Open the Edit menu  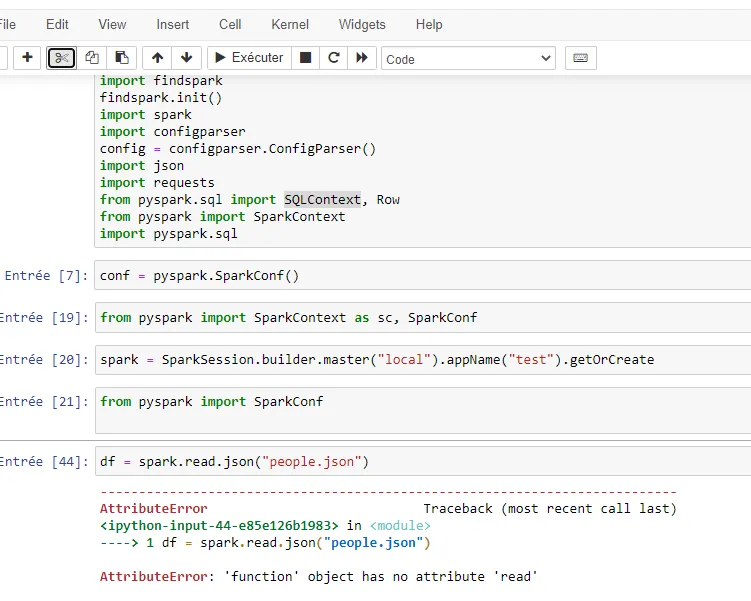[57, 24]
